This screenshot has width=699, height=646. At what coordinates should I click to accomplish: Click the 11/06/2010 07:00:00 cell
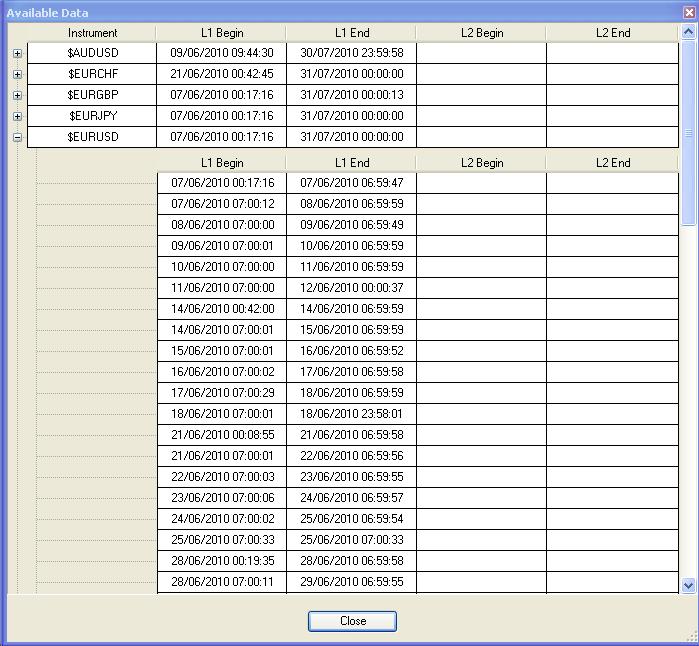coord(222,288)
